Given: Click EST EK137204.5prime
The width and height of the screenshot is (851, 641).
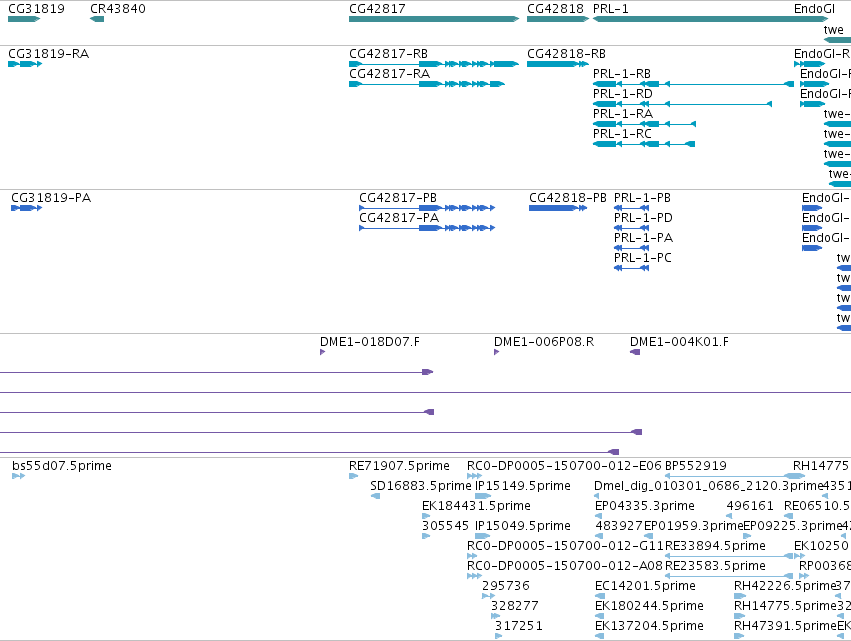Looking at the screenshot, I should pos(599,637).
